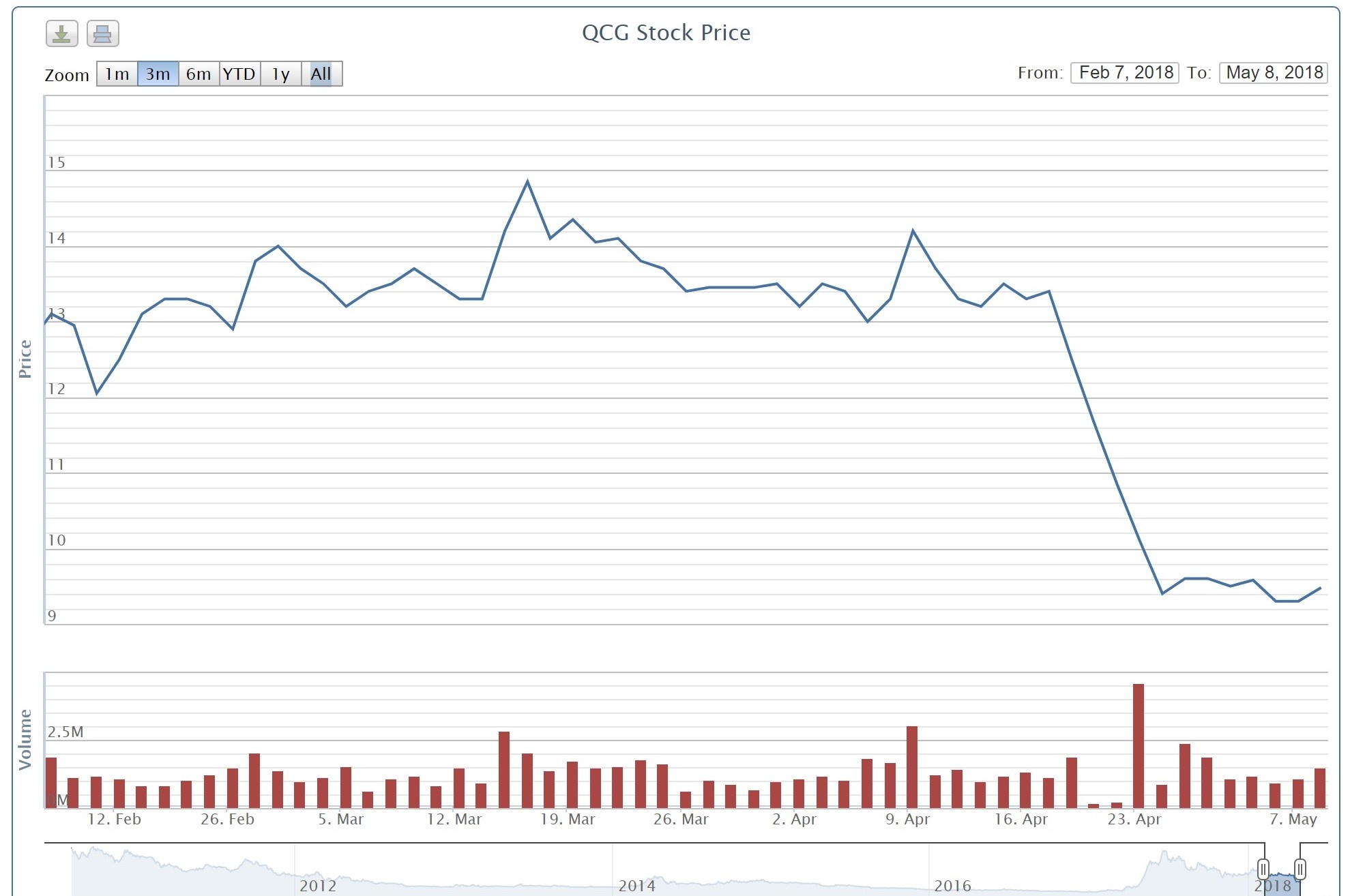
Task: Click the tallest volume bar at 23 Apr
Action: (1138, 745)
